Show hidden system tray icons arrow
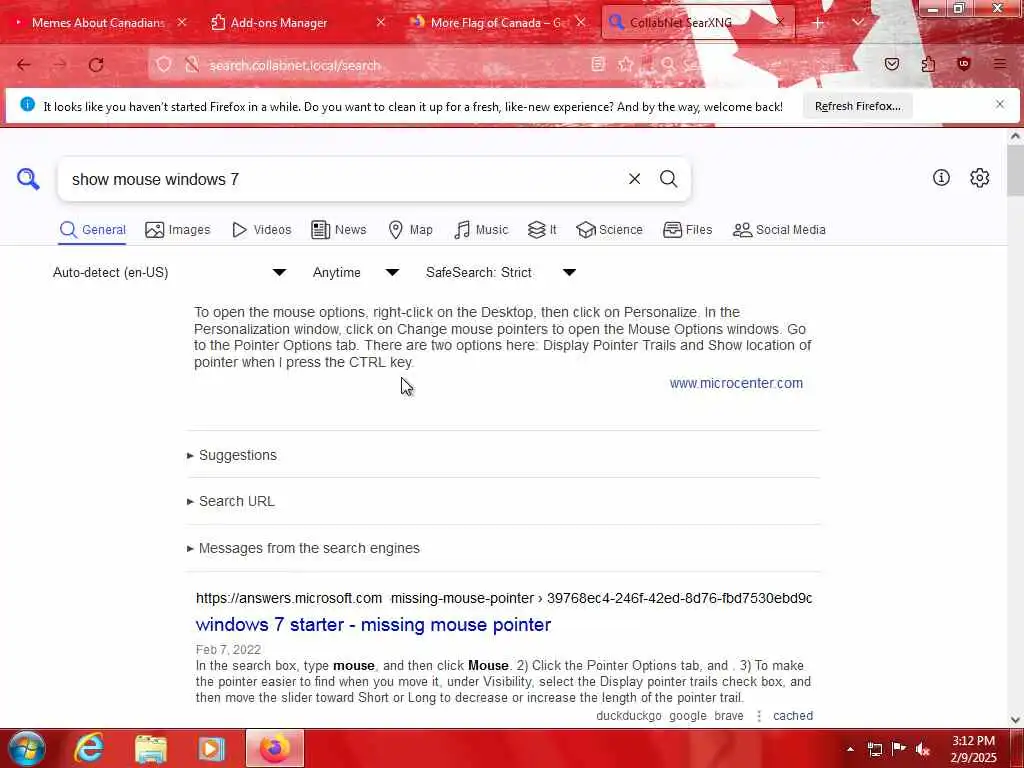 pos(850,749)
